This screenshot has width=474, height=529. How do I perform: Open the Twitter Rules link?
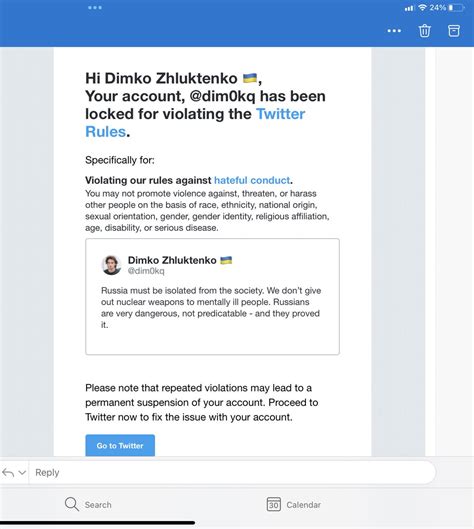(x=195, y=123)
